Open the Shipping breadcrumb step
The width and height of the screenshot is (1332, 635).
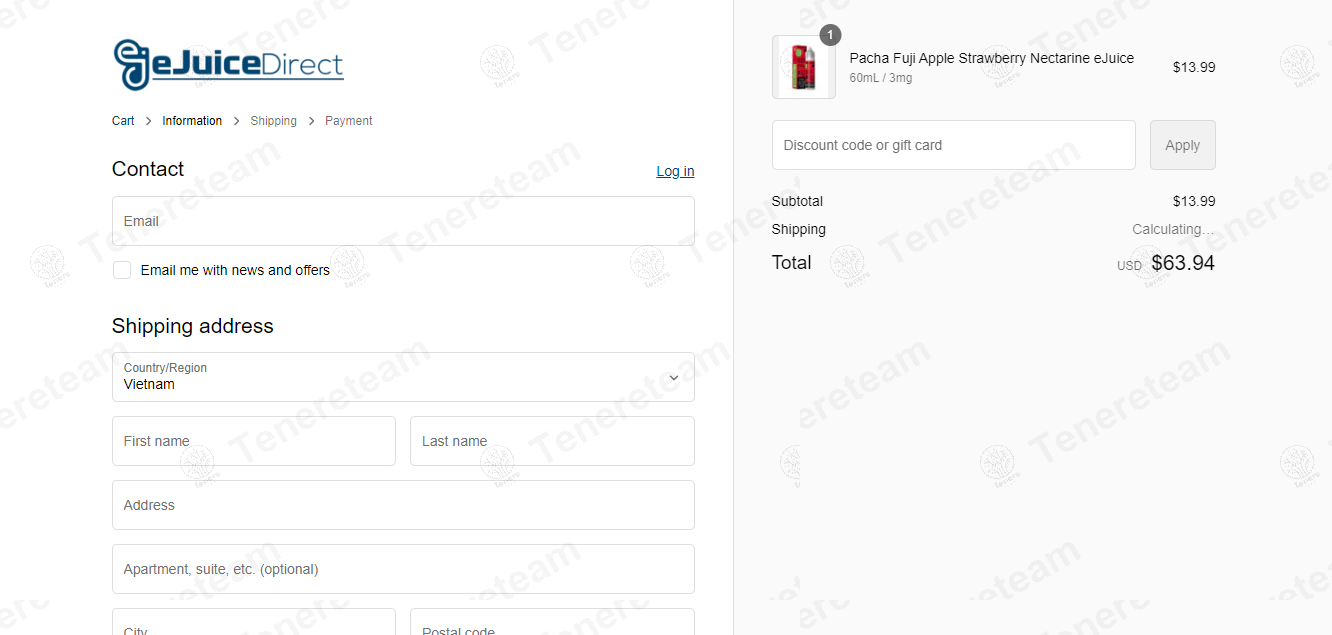point(273,121)
